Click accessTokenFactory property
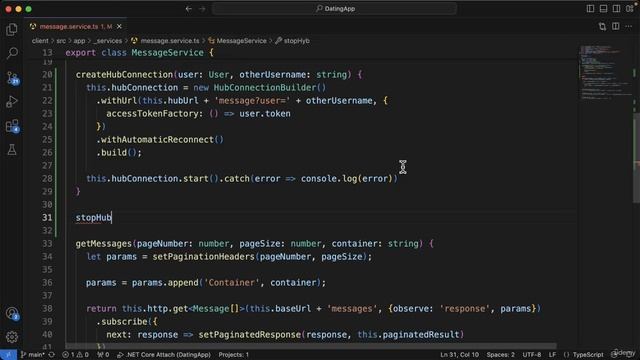The image size is (640, 360). click(152, 114)
